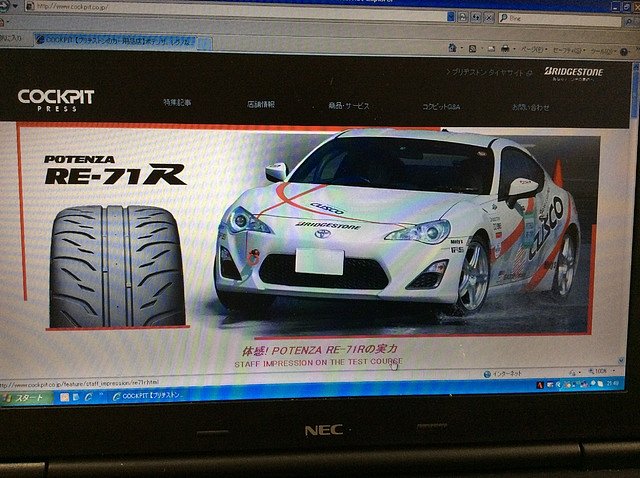Click the red Adobe tray icon

[540, 385]
